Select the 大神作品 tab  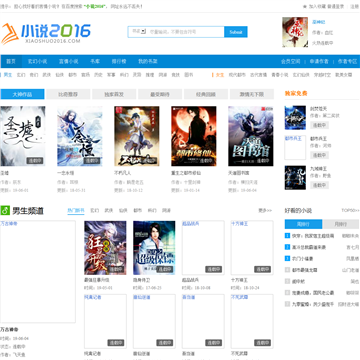[x=22, y=94]
